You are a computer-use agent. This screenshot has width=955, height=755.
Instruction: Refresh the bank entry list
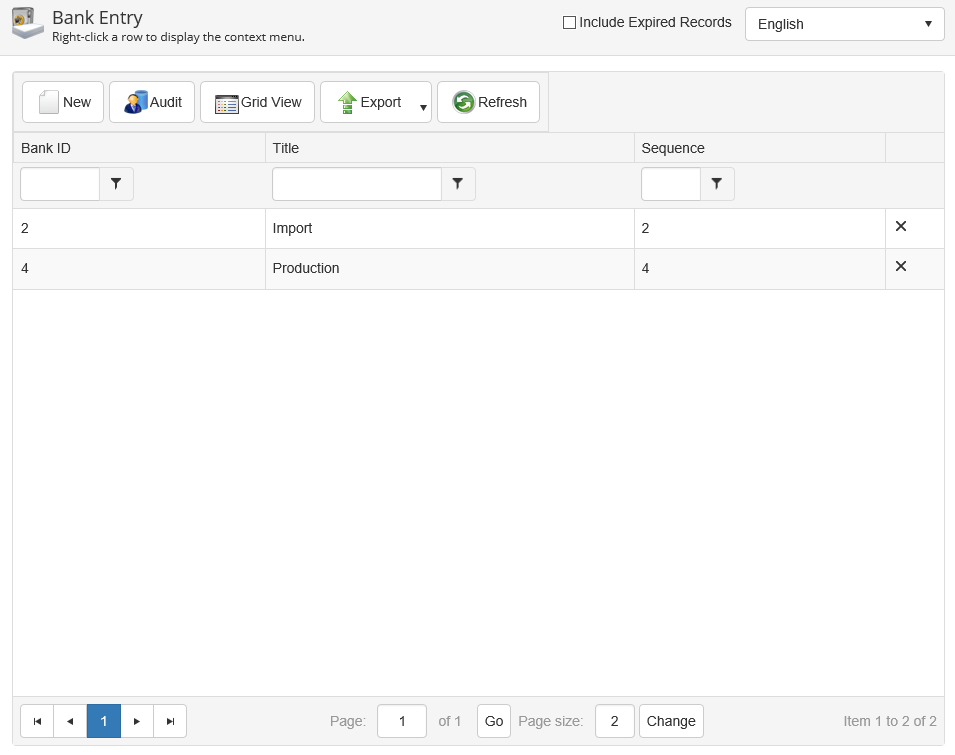pos(488,102)
